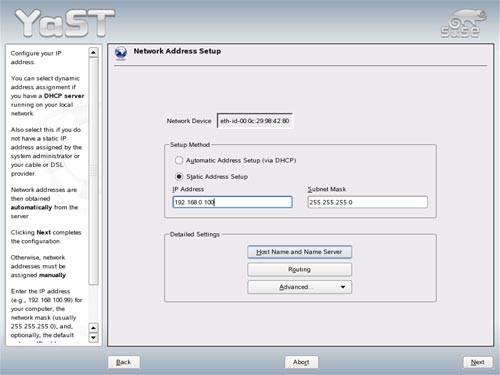Click the 'Subnet Mask' label
This screenshot has height=375, width=500.
pos(327,189)
